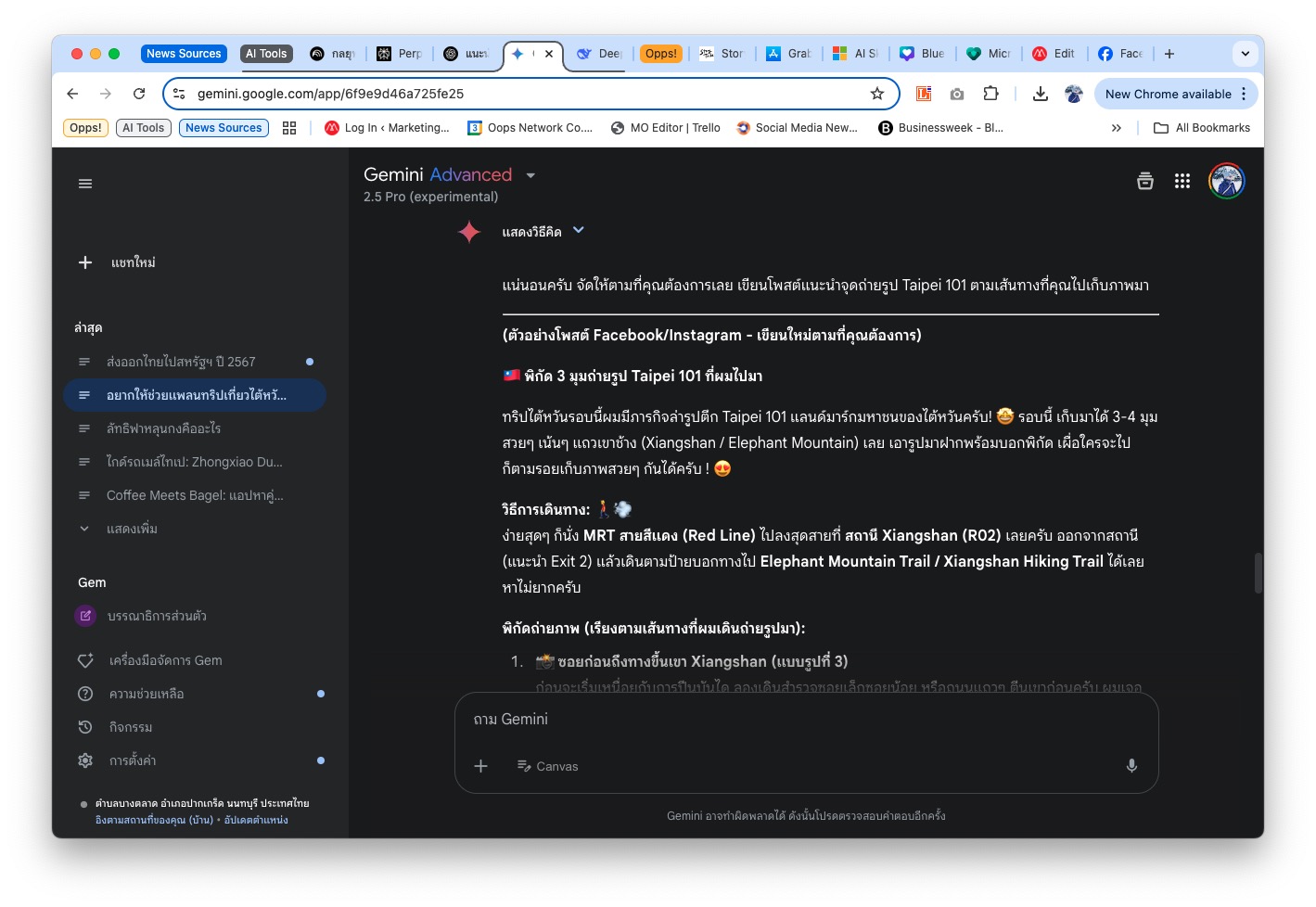Open the News Sources tab group
Viewport: 1316px width, 907px height.
[x=184, y=54]
